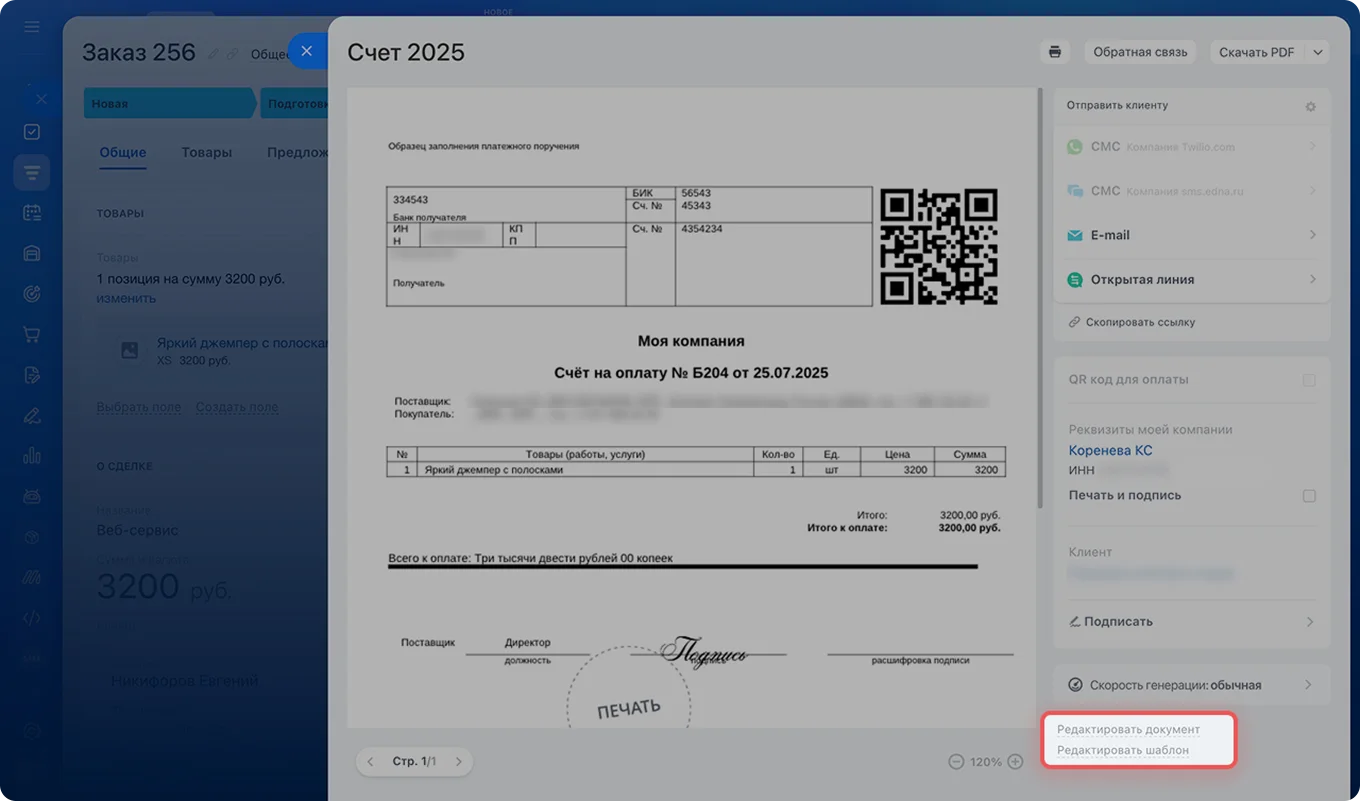The image size is (1360, 801).
Task: Click Обратная связь button
Action: [x=1140, y=52]
